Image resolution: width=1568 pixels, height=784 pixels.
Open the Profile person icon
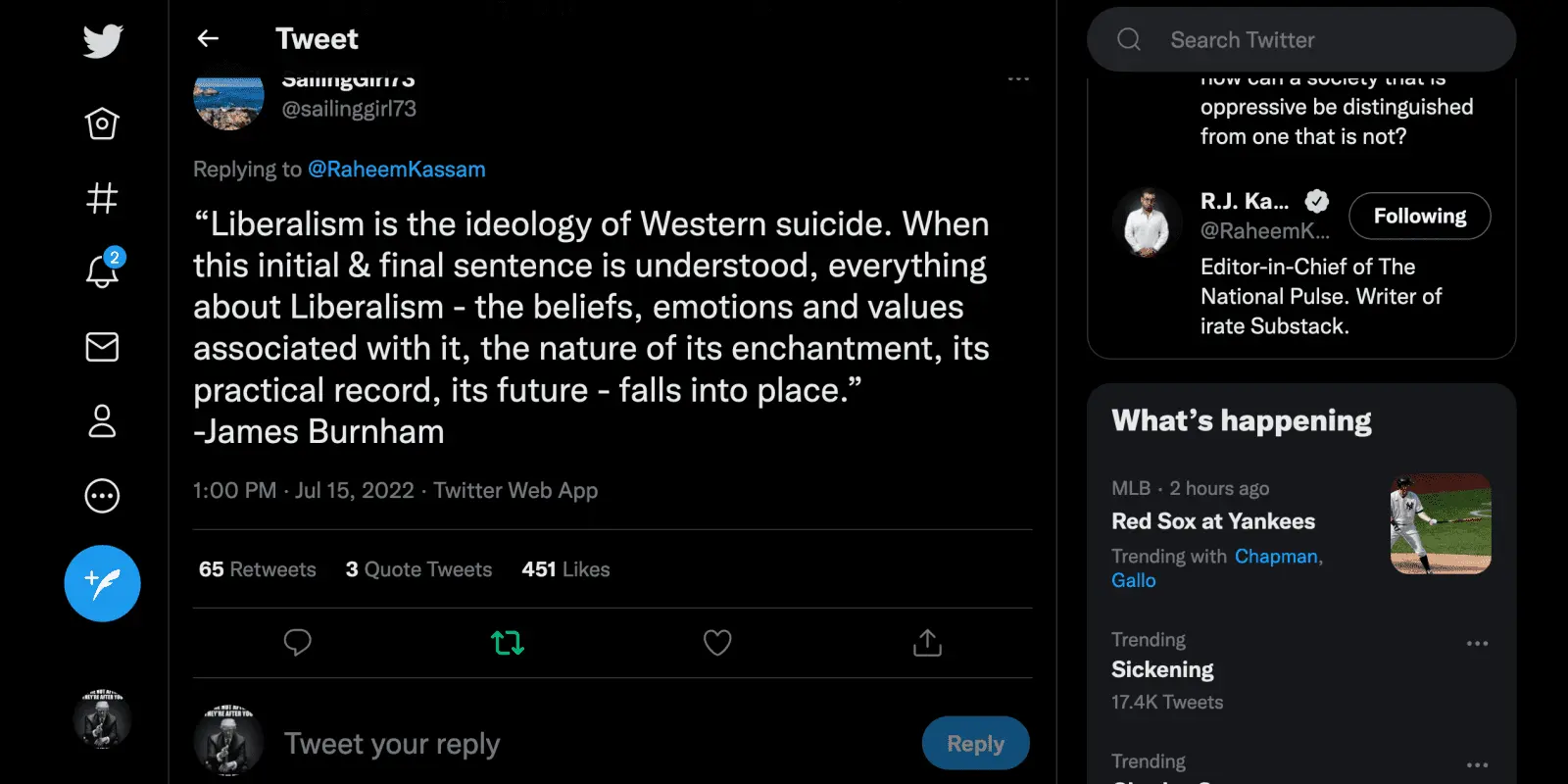(102, 421)
